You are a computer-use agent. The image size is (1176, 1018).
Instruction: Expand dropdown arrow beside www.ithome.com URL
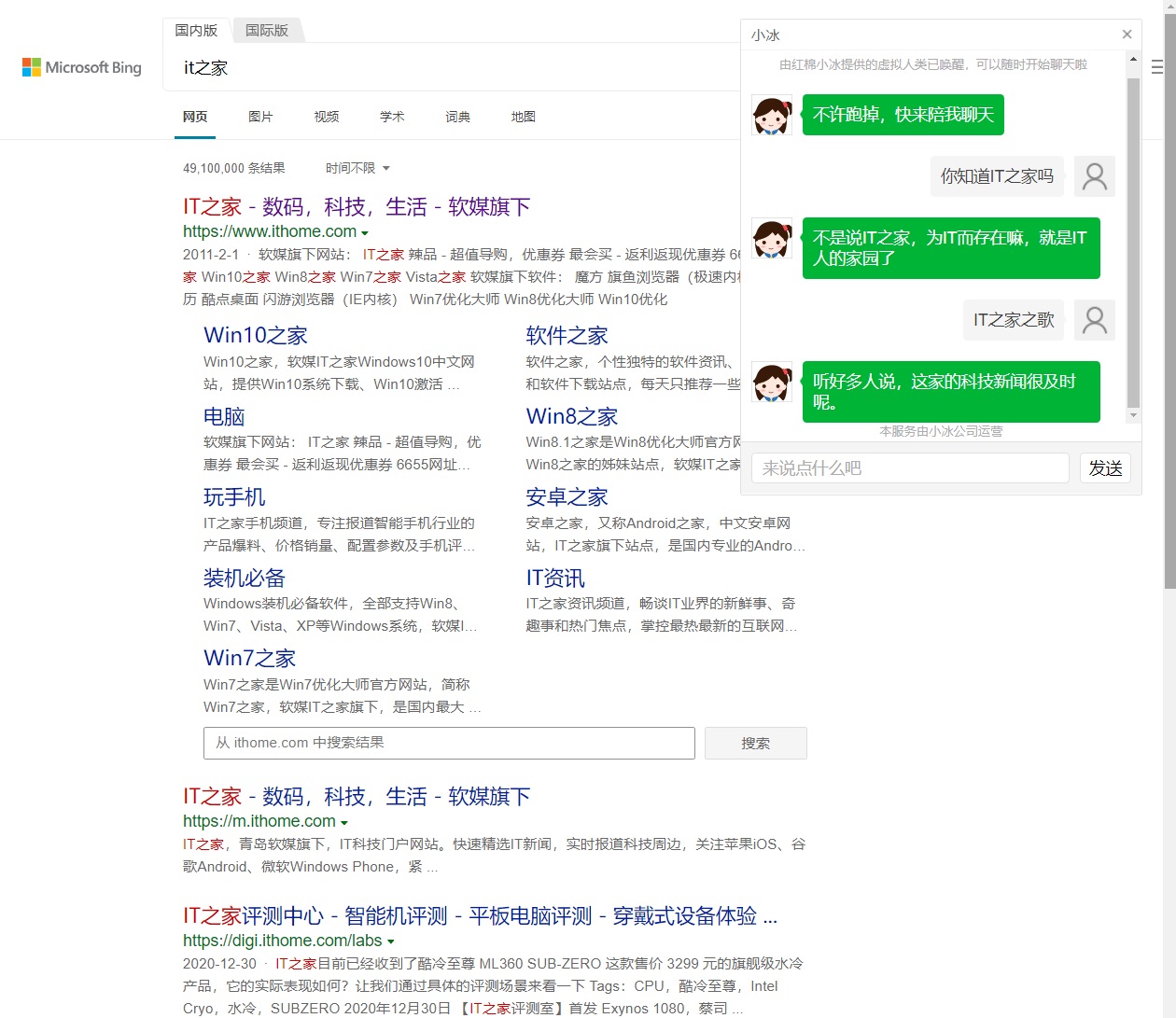pos(365,233)
